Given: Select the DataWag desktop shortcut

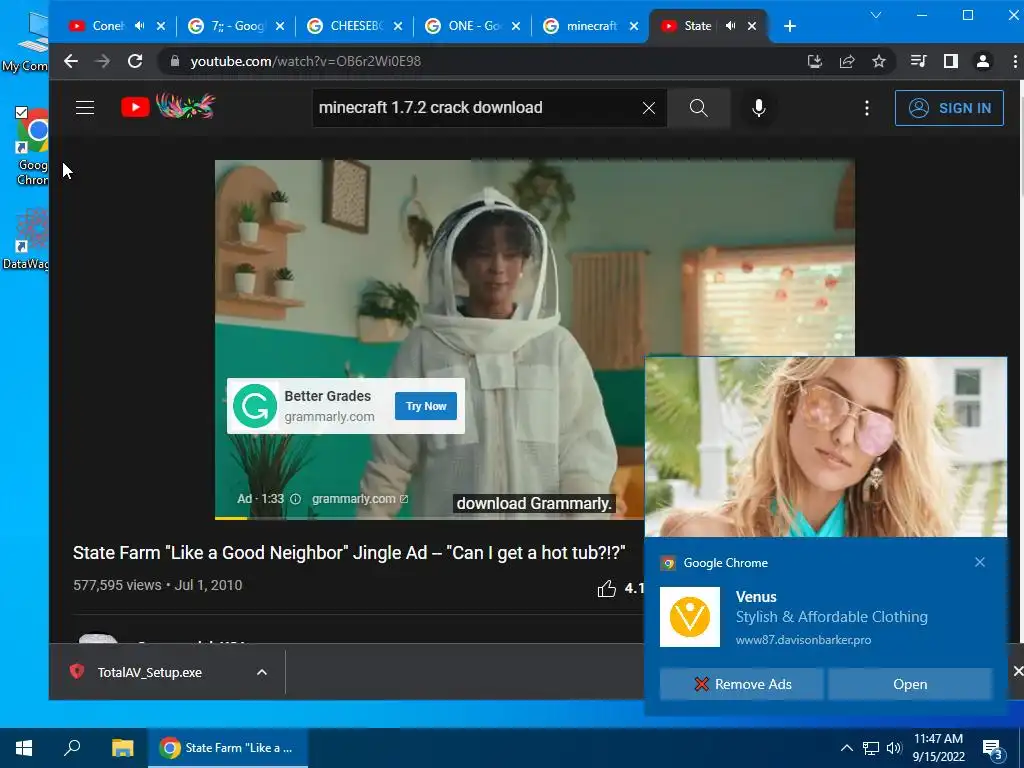Looking at the screenshot, I should (26, 240).
